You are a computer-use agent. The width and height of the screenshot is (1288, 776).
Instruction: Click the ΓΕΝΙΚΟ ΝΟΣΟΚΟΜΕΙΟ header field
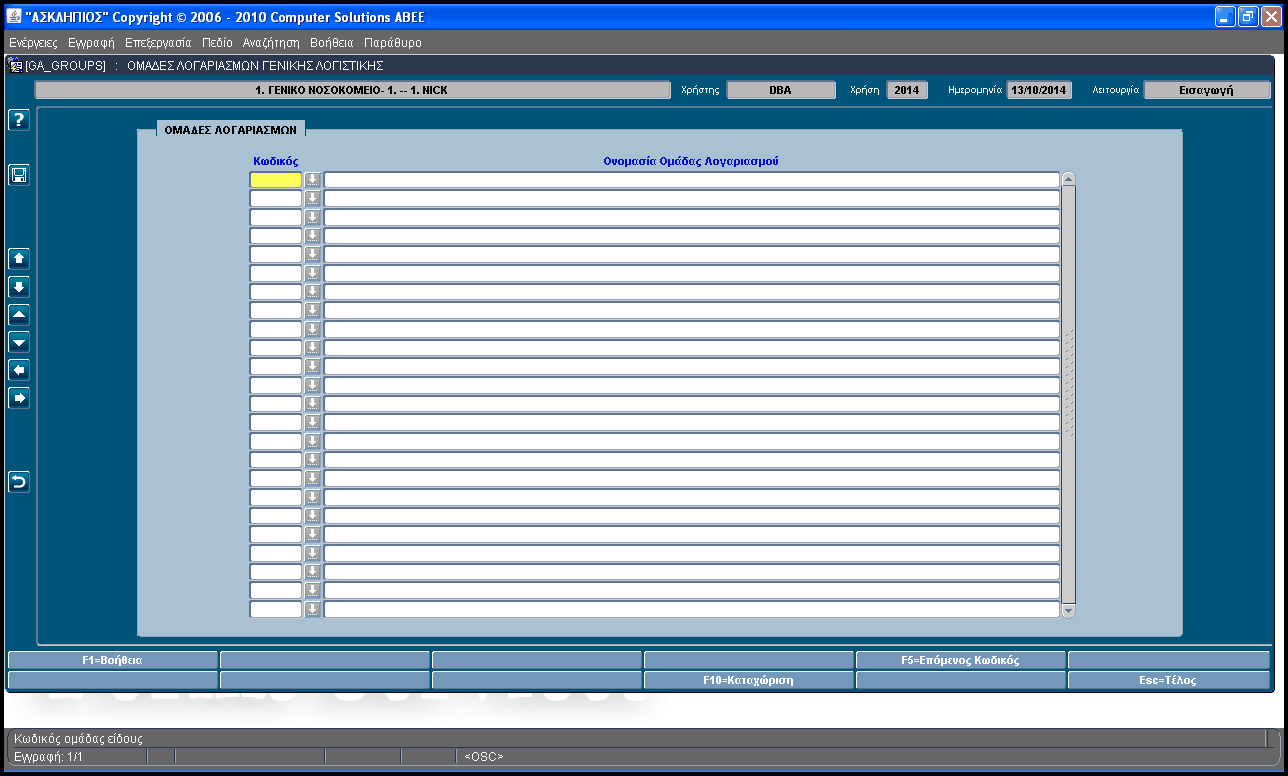pos(352,90)
